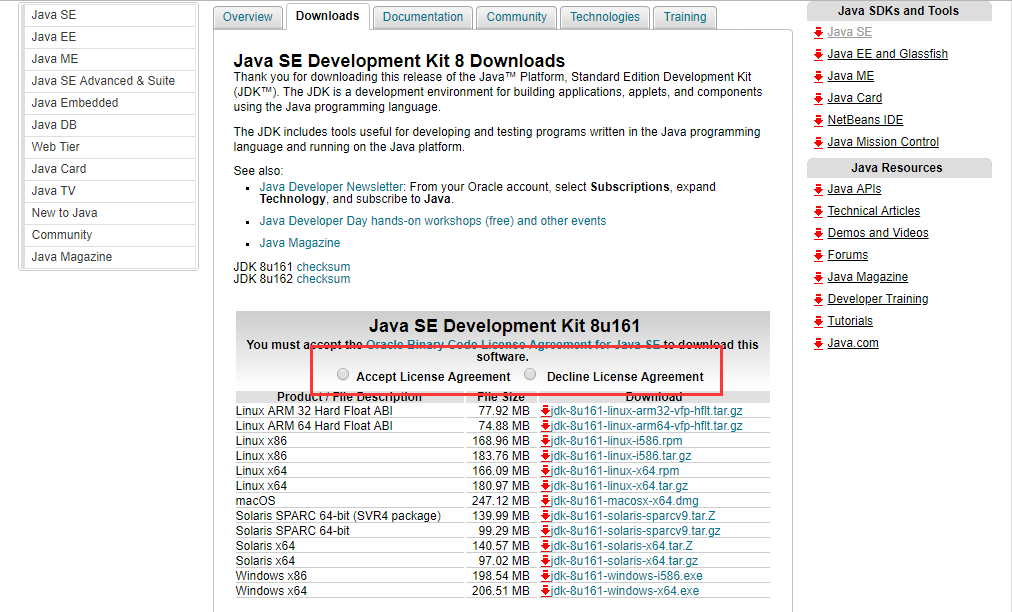The image size is (1012, 612).
Task: Click the red arrow icon beside Technical Articles
Action: [x=818, y=212]
